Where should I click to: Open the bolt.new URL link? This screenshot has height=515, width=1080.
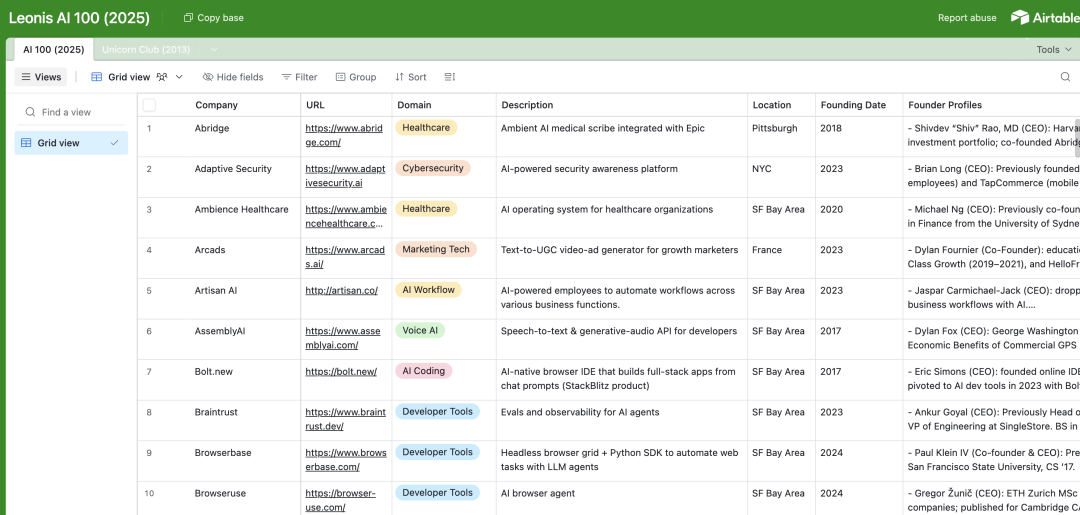coord(341,372)
